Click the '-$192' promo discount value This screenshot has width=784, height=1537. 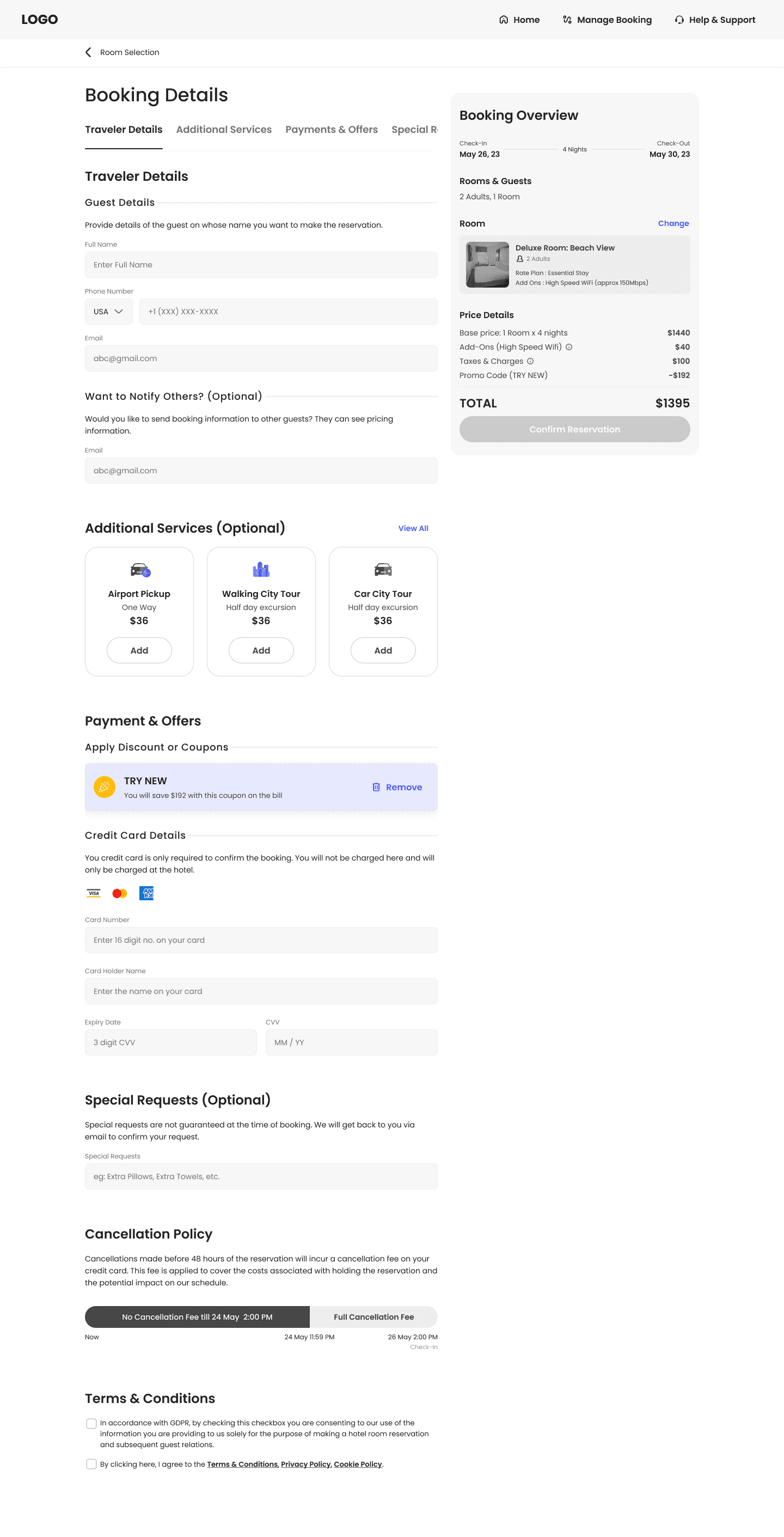679,375
